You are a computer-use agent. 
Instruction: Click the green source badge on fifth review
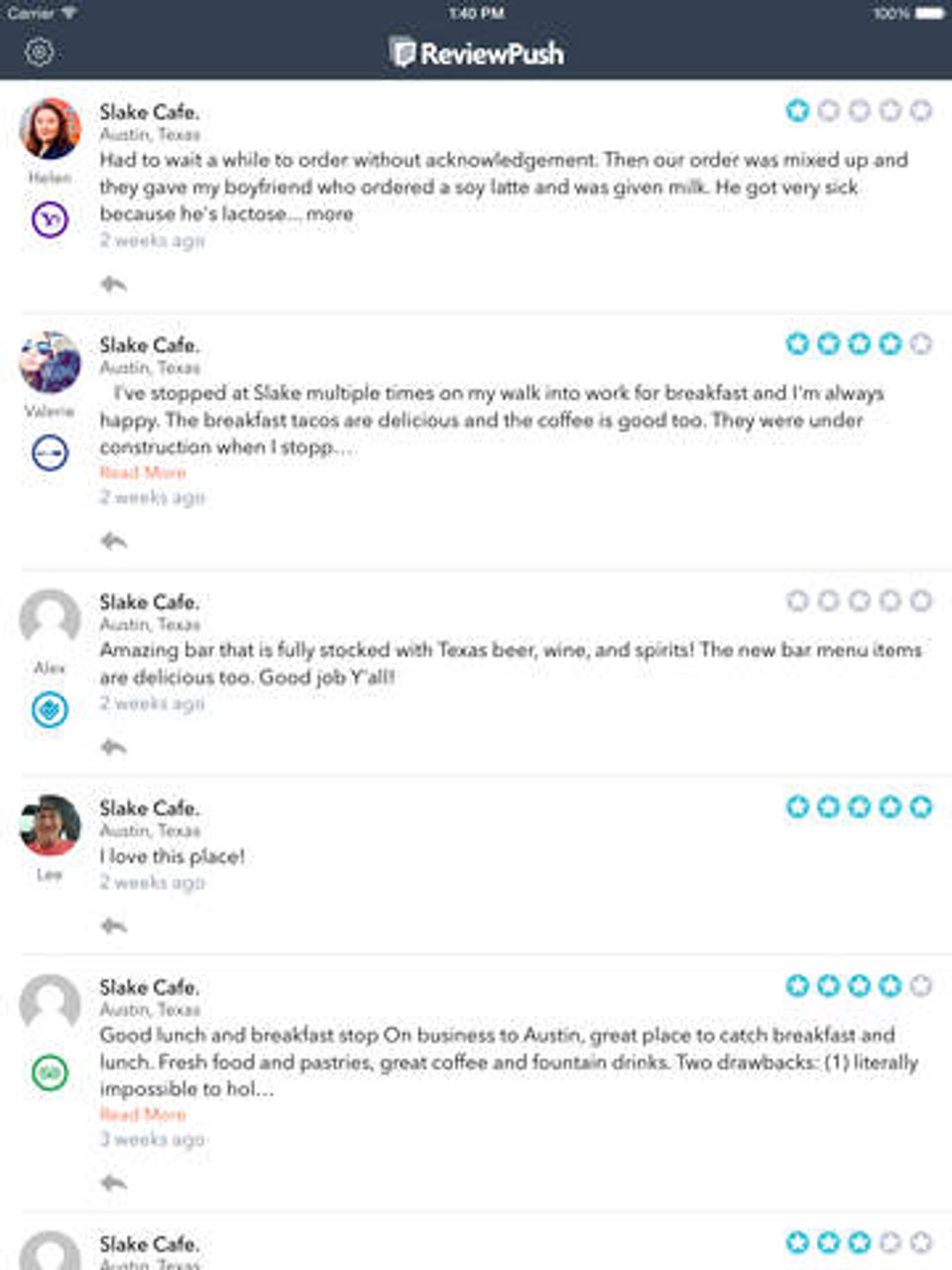[50, 1073]
